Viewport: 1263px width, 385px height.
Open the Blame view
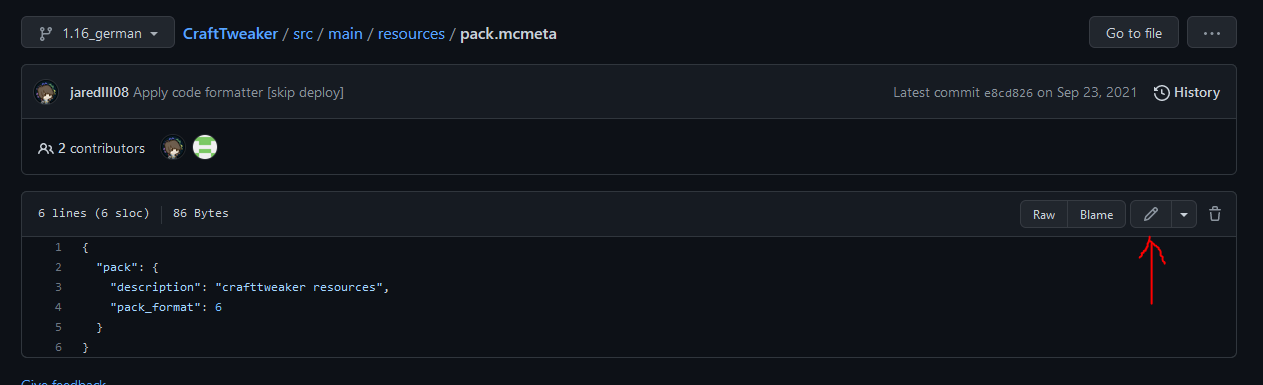1096,214
